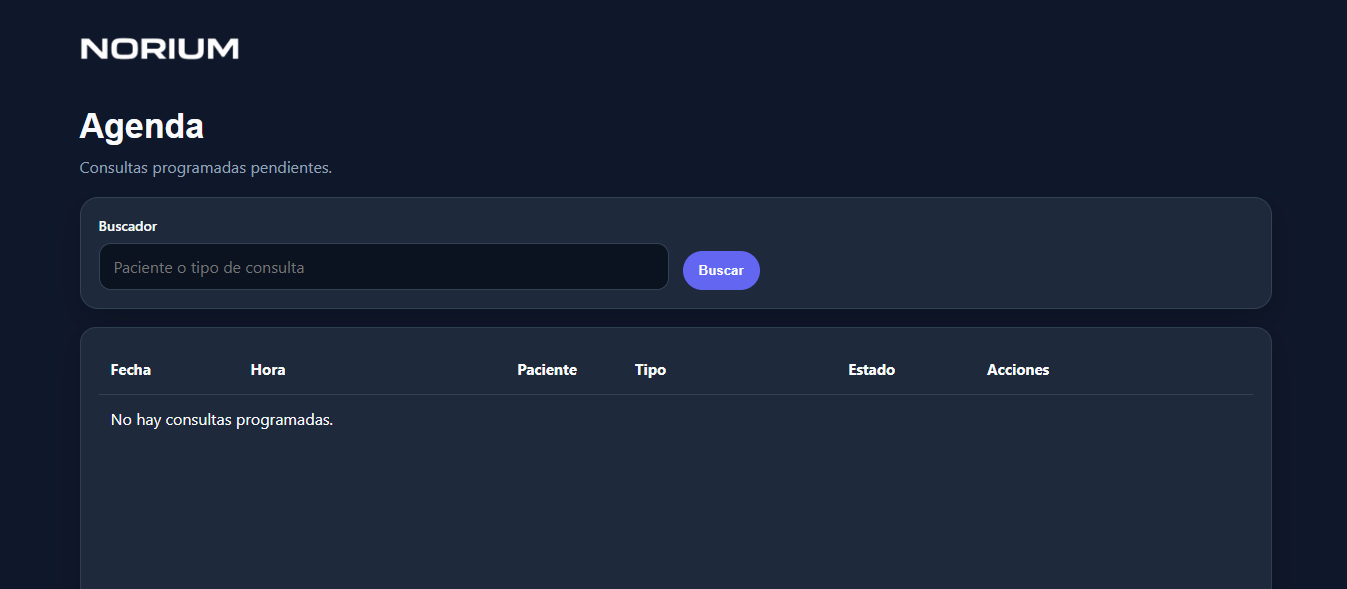Click the Paciente column header
This screenshot has width=1347, height=589.
[547, 370]
